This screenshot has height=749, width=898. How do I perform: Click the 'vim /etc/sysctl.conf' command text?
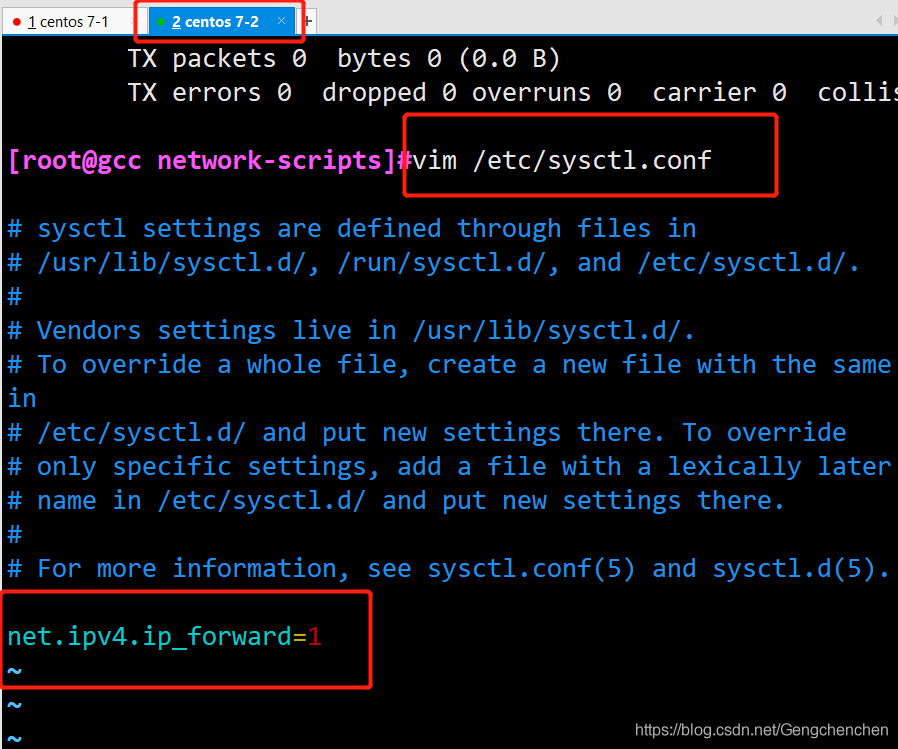point(562,160)
